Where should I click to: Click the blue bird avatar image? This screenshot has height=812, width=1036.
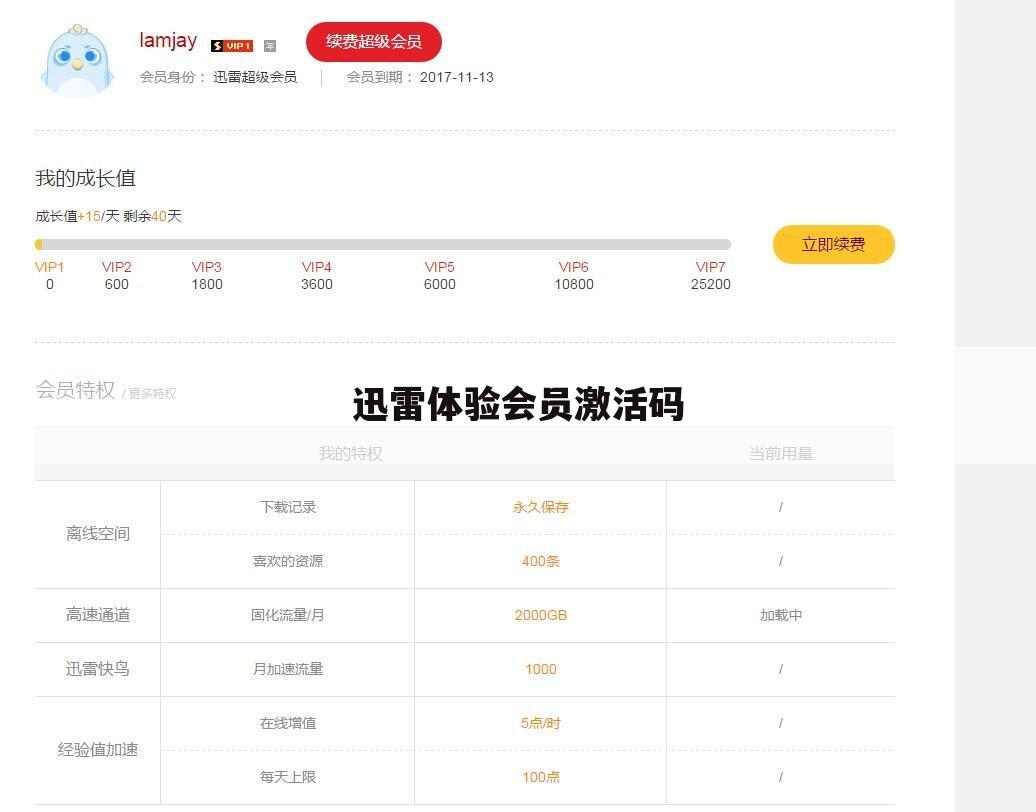(77, 61)
